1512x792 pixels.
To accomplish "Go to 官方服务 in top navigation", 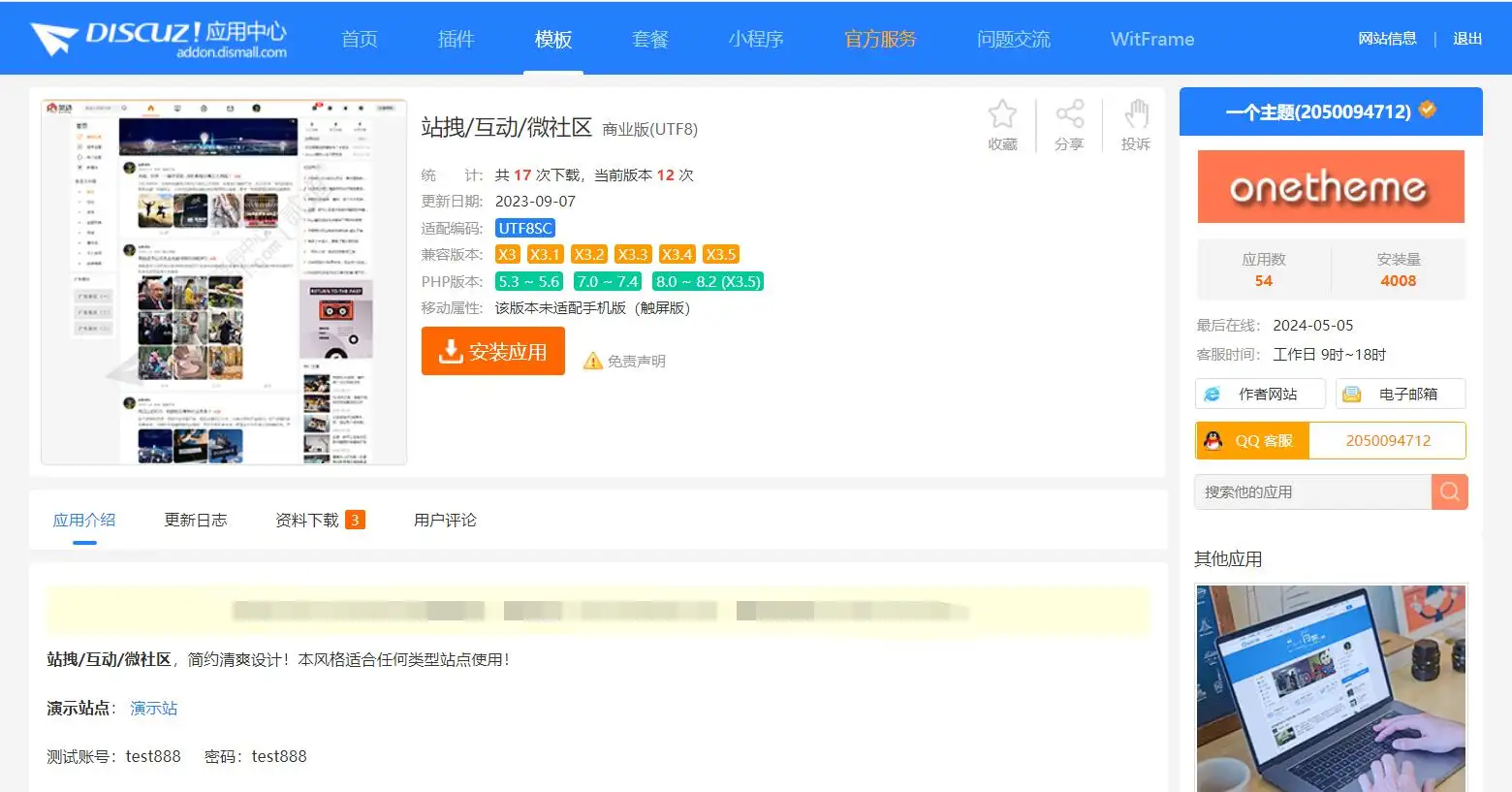I will click(879, 39).
